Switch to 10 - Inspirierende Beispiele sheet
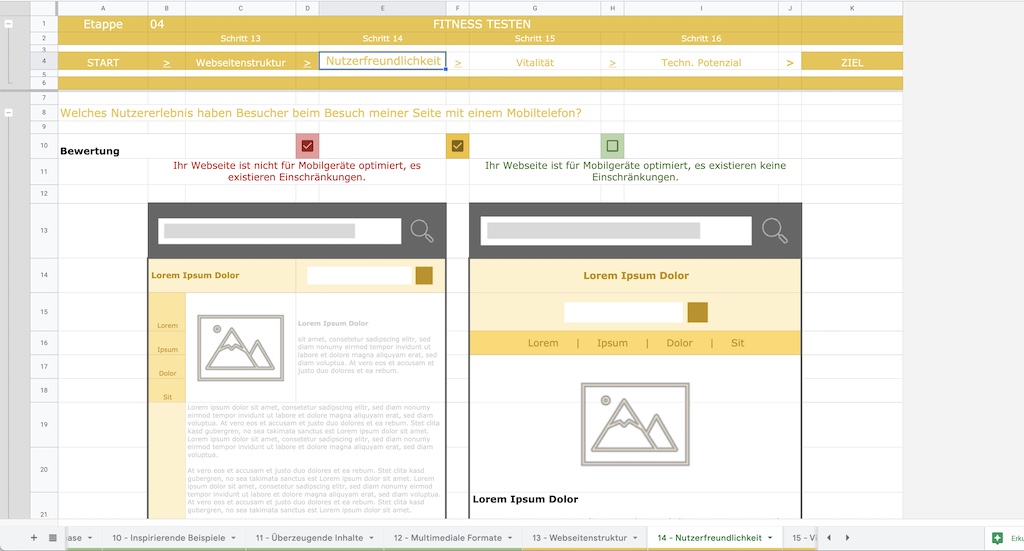The width and height of the screenshot is (1024, 551). [168, 538]
